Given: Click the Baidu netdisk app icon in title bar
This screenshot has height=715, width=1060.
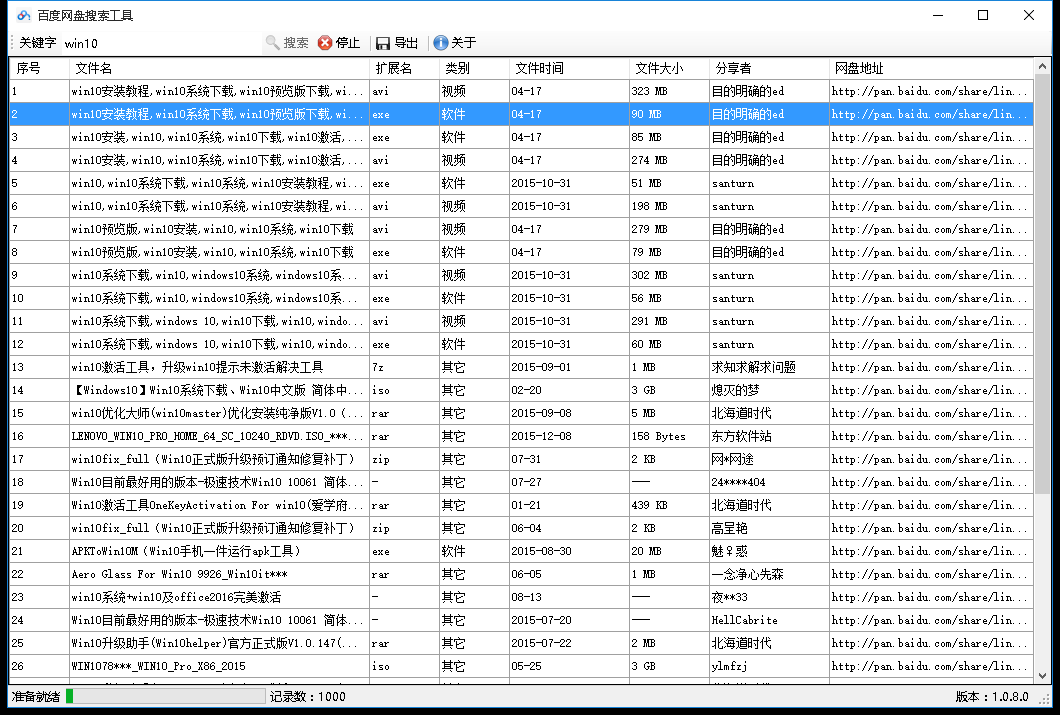Looking at the screenshot, I should [x=24, y=15].
